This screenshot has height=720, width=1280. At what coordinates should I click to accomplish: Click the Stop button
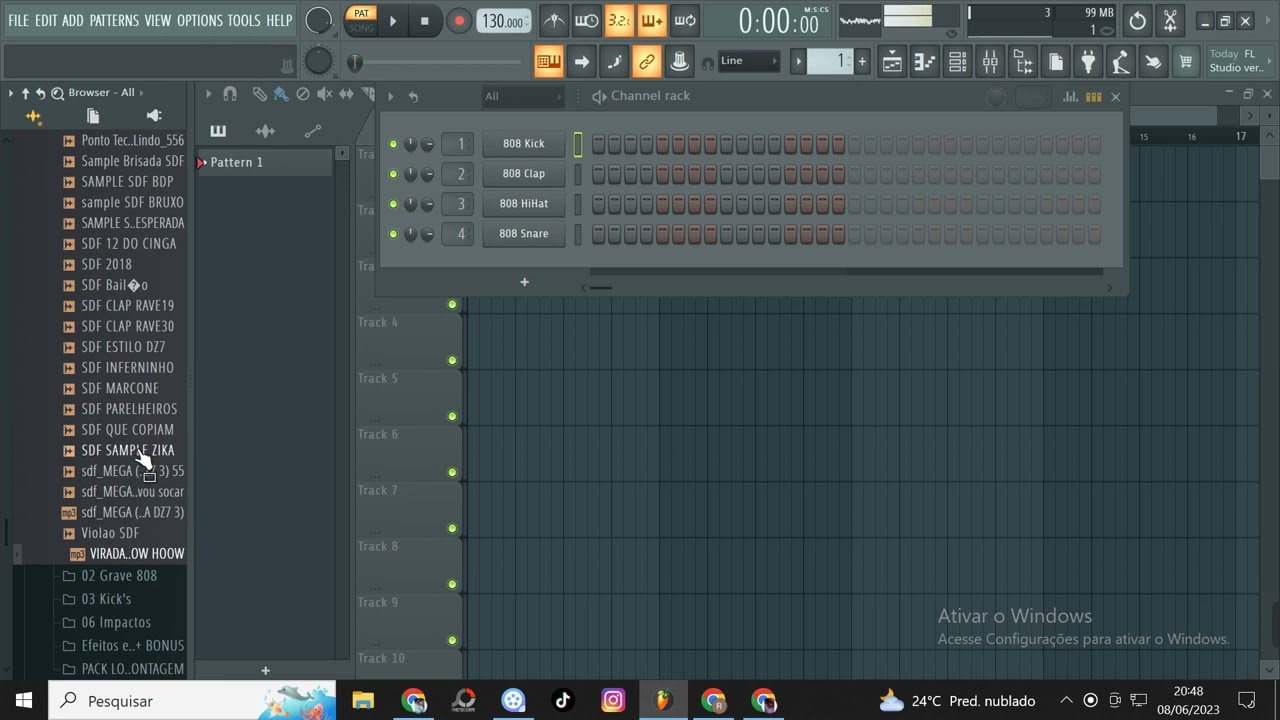pyautogui.click(x=425, y=21)
